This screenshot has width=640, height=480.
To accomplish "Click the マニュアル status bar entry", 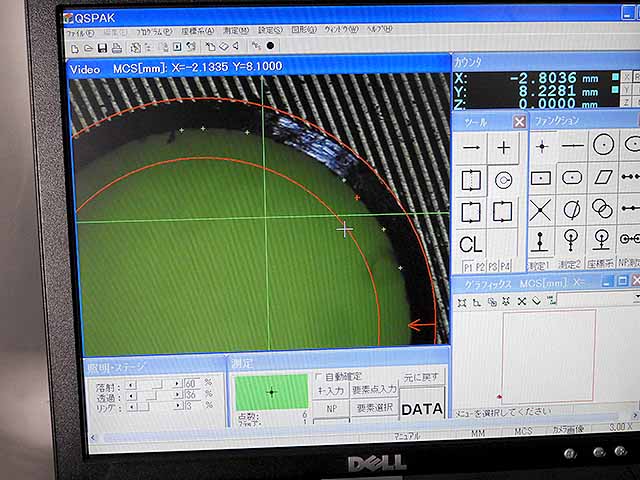I will point(407,435).
